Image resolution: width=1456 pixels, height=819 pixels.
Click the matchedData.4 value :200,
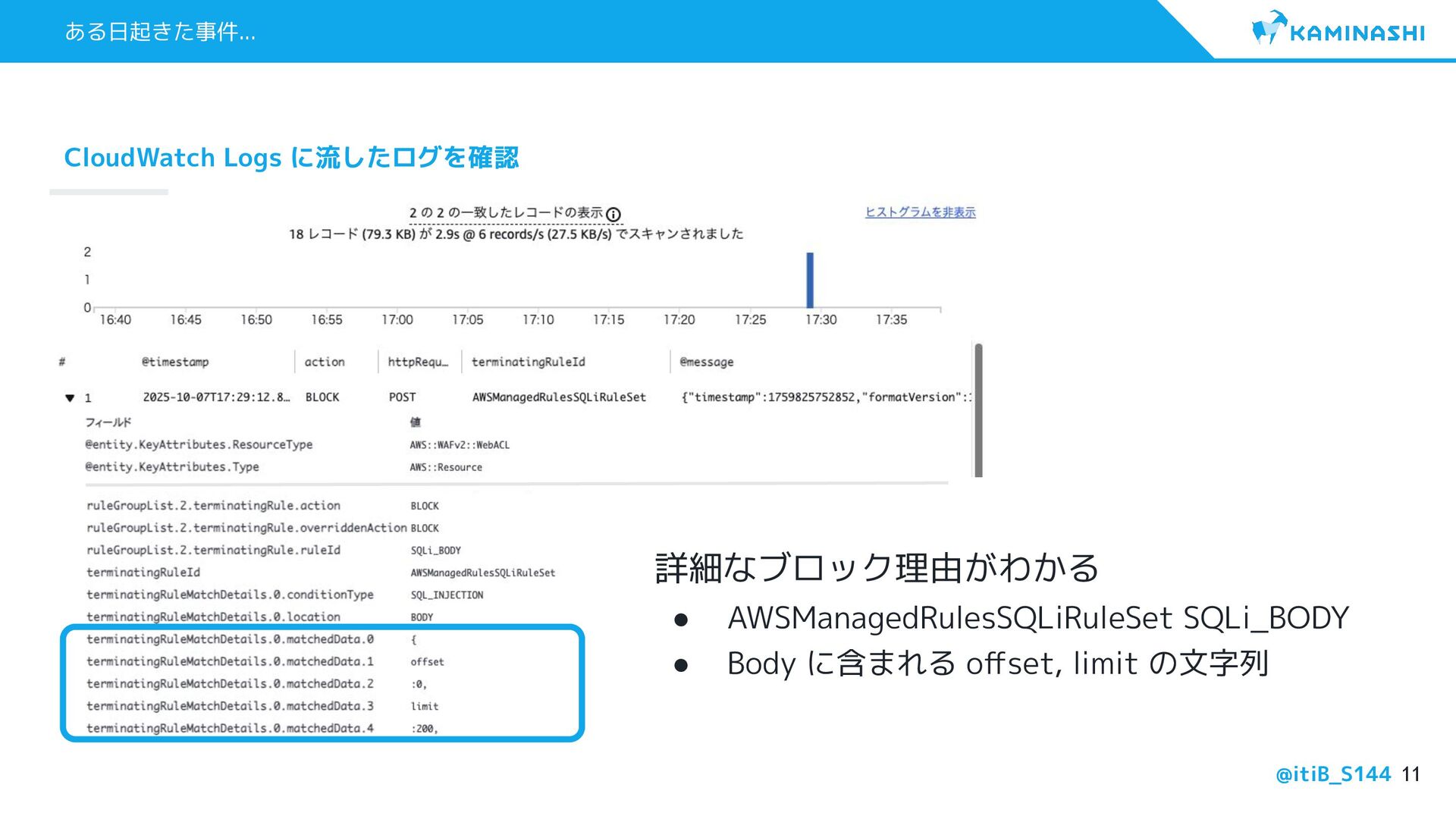pos(424,729)
